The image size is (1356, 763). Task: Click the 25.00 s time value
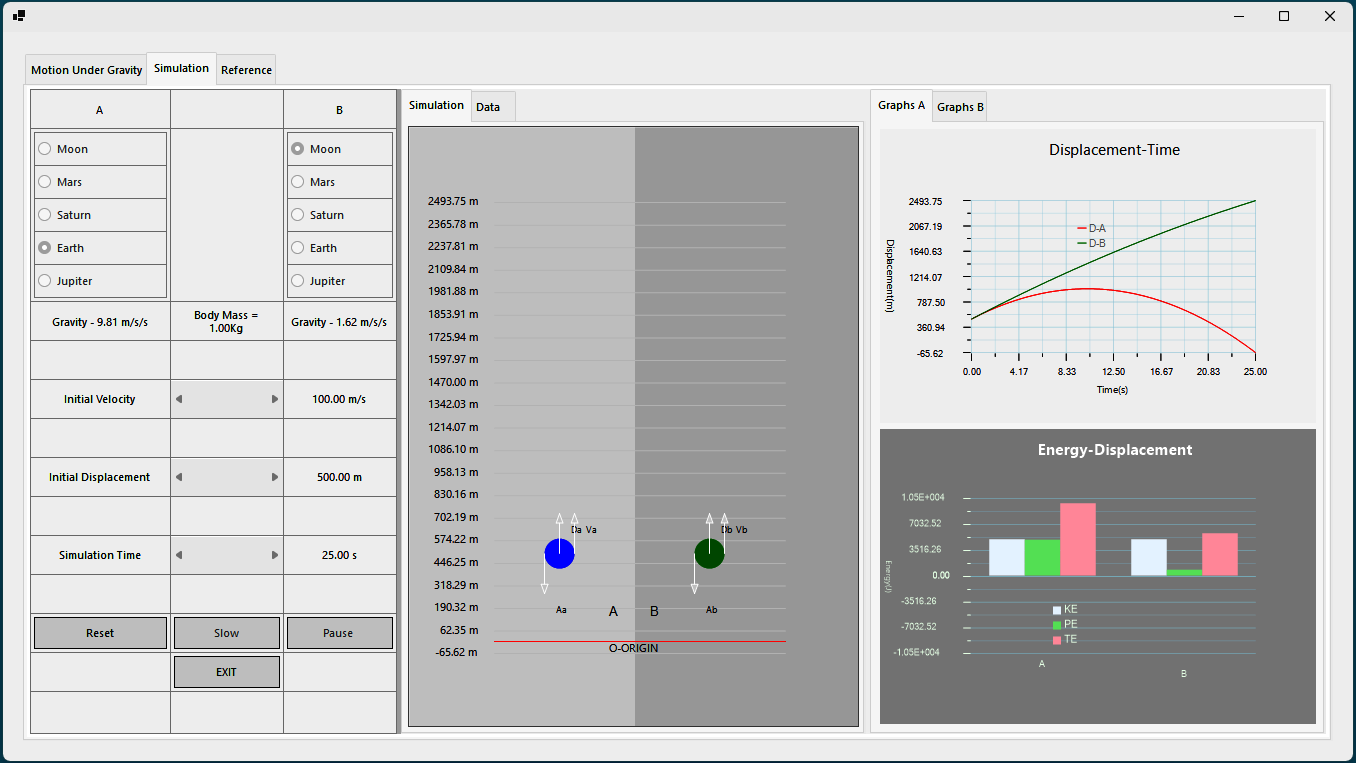click(x=339, y=555)
